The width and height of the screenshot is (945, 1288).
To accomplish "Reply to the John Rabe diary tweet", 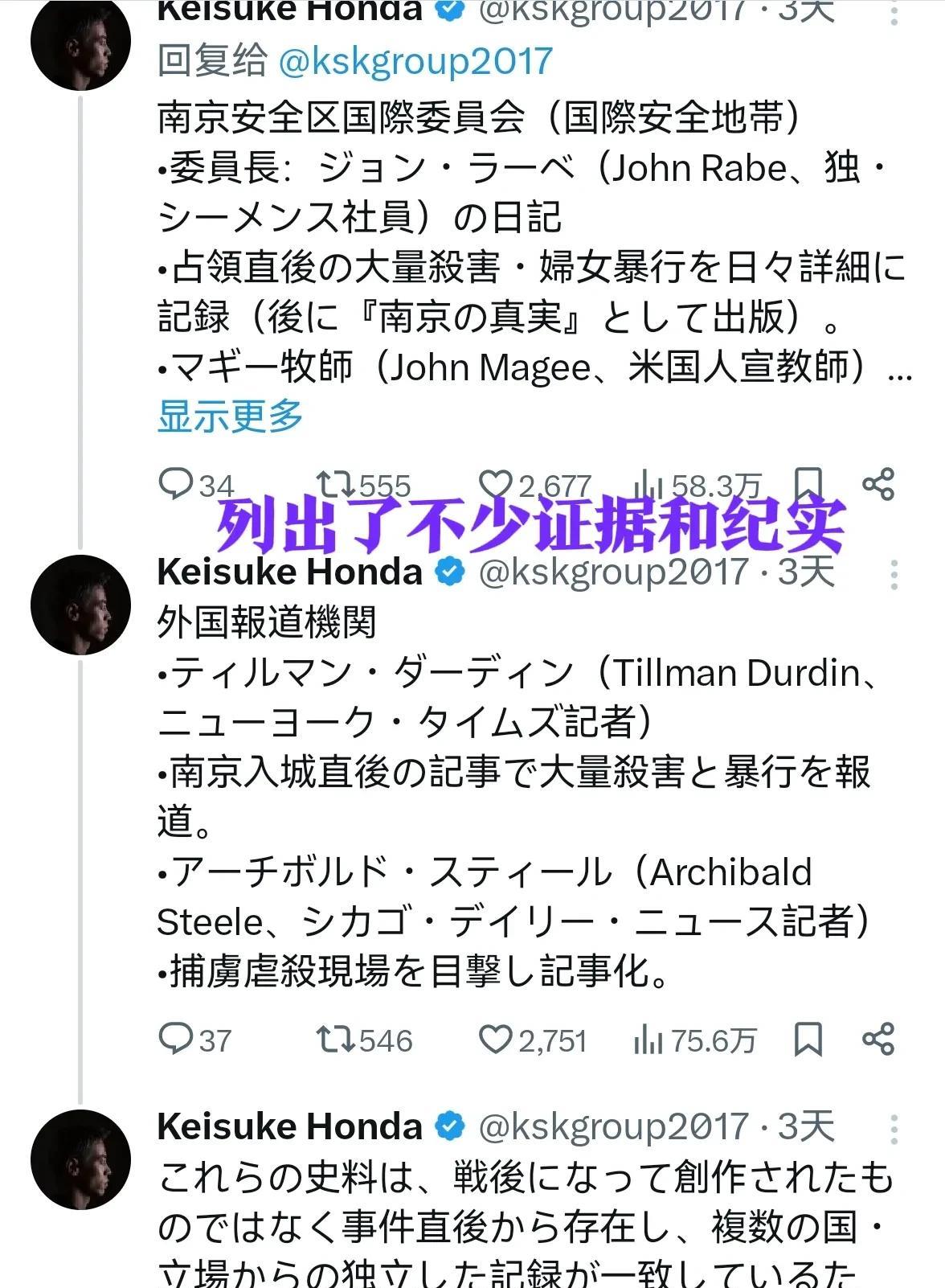I will tap(175, 484).
